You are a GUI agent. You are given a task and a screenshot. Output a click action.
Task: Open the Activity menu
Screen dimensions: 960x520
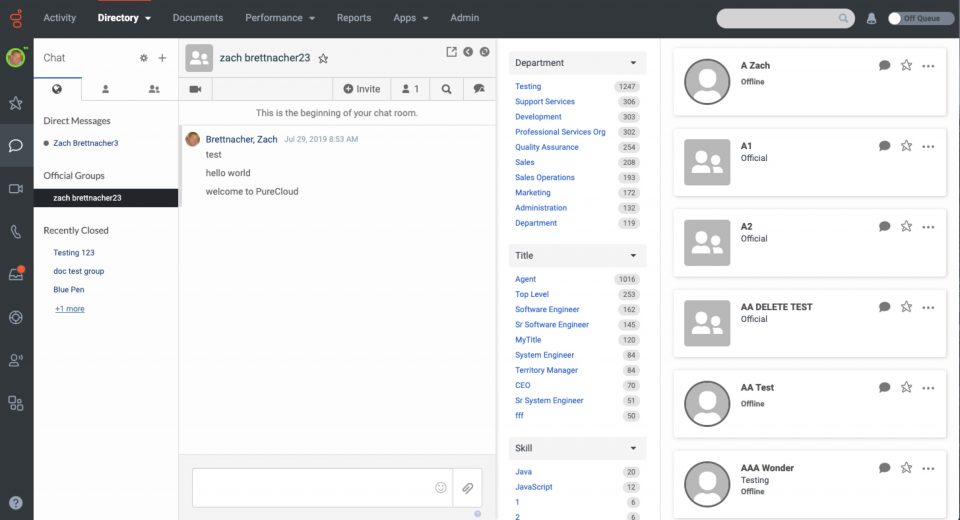pos(59,18)
